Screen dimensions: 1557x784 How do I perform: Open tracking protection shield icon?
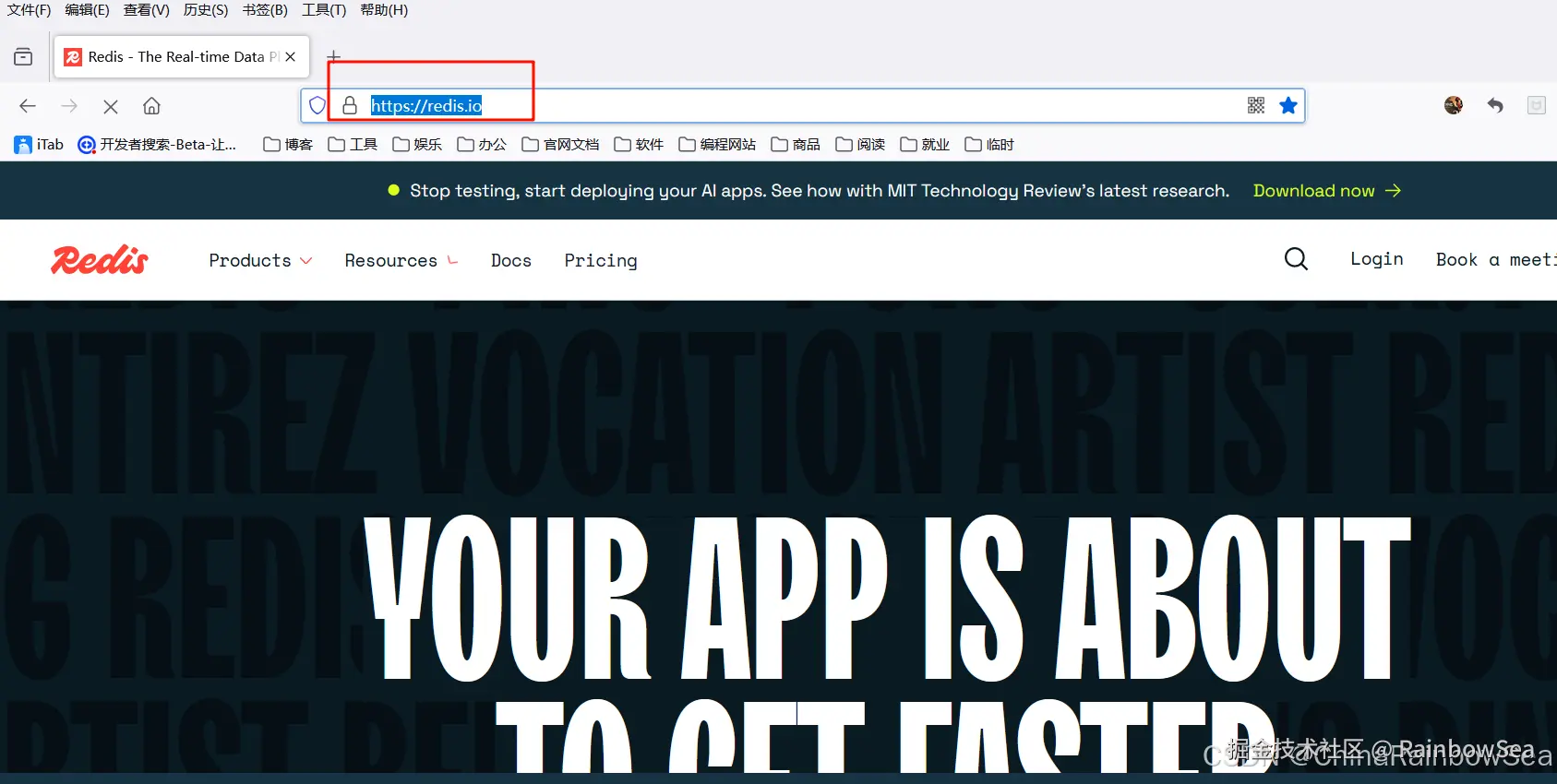pos(317,106)
